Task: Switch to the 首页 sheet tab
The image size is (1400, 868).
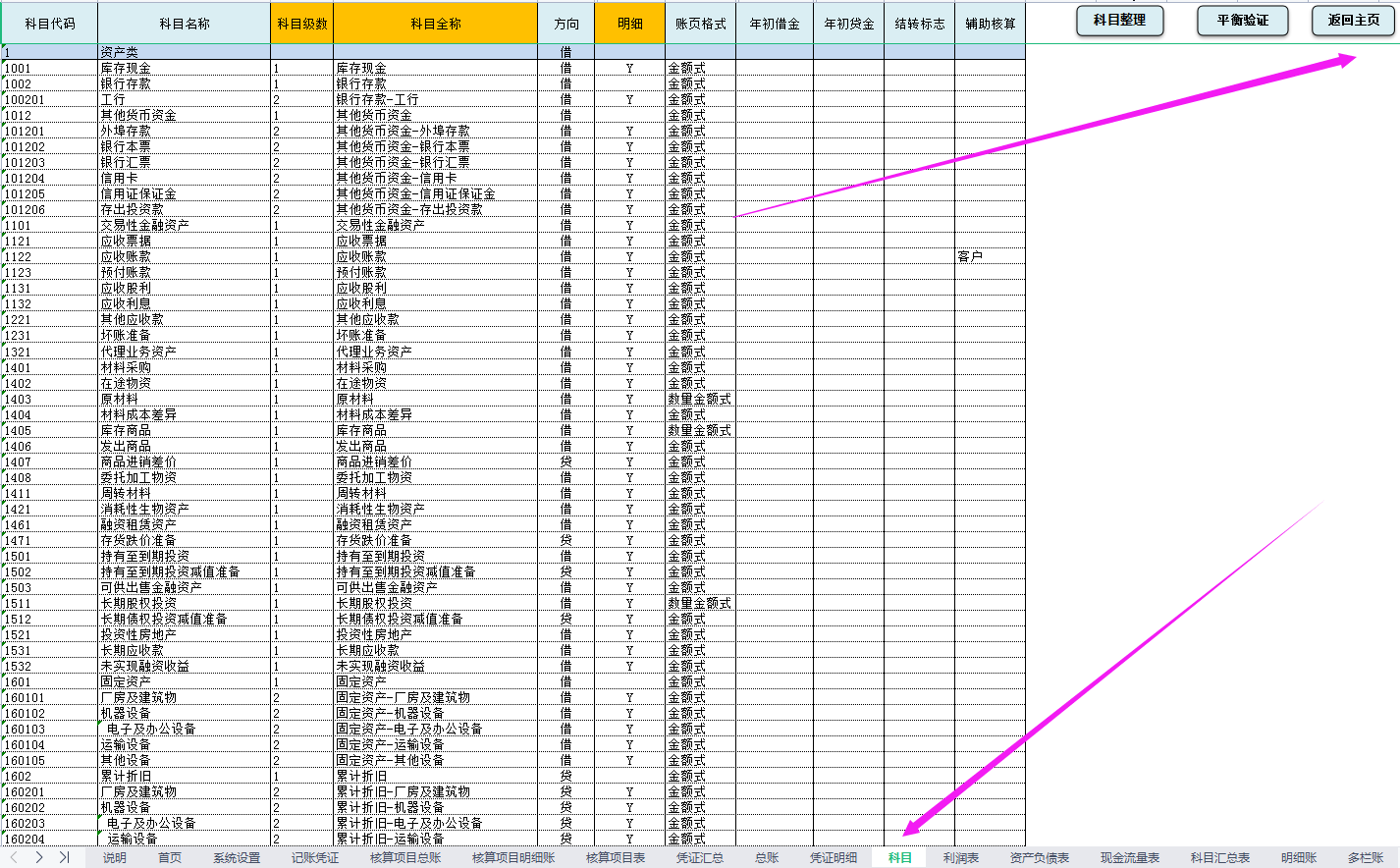Action: pyautogui.click(x=170, y=858)
